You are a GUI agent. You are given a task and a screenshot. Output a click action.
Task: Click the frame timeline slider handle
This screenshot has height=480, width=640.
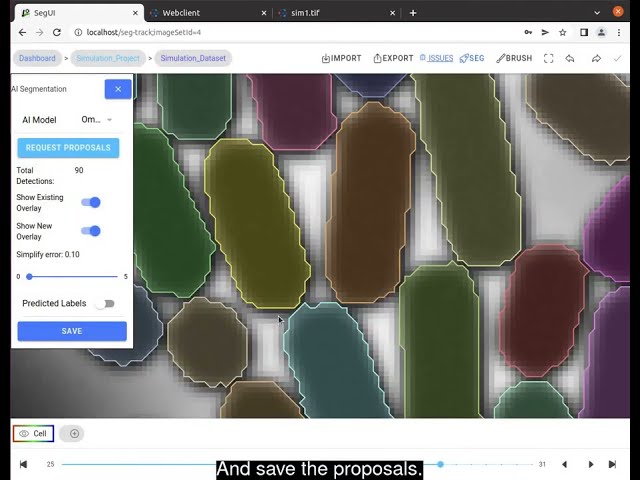[440, 464]
